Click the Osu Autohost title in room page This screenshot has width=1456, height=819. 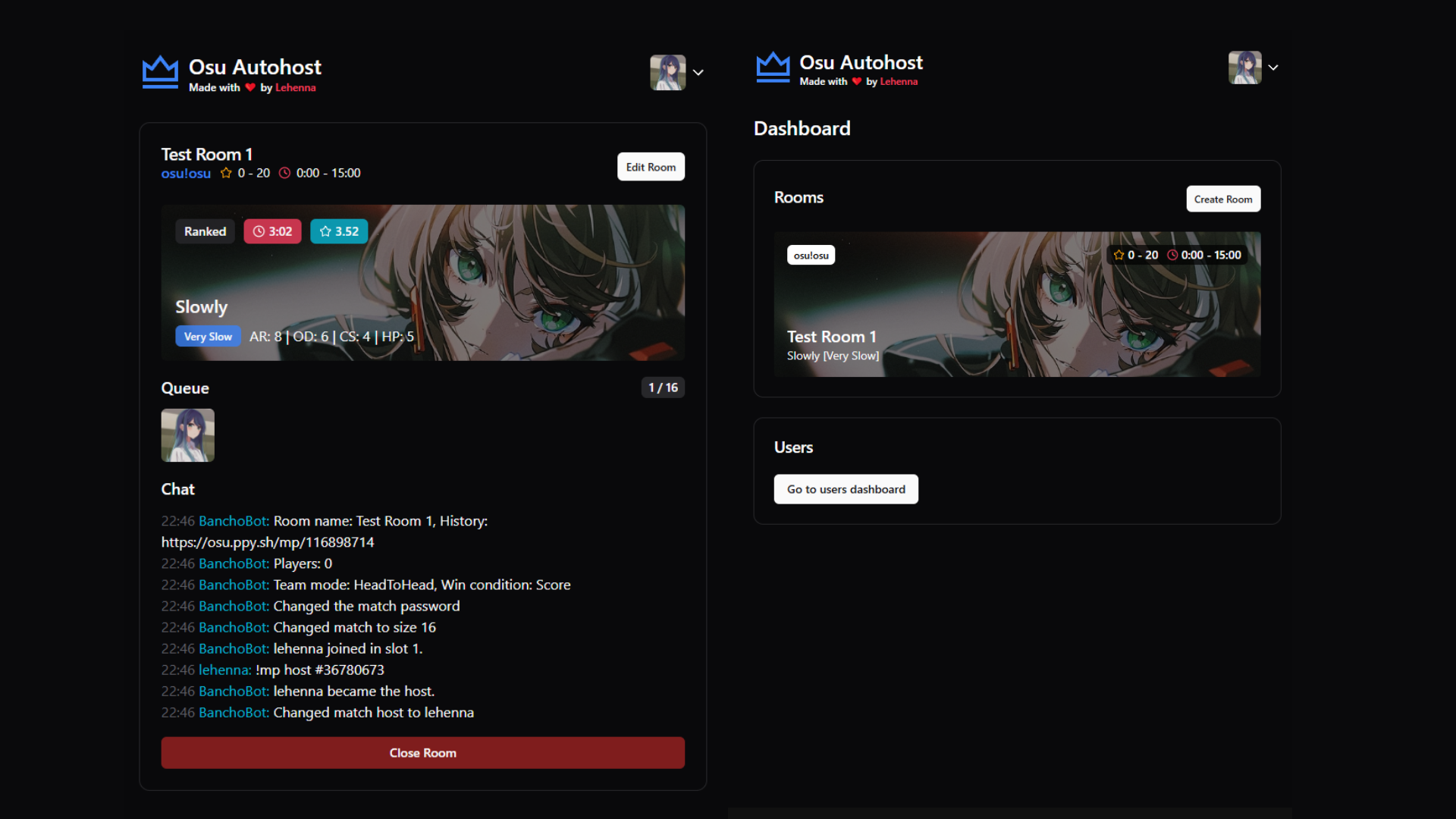[255, 67]
